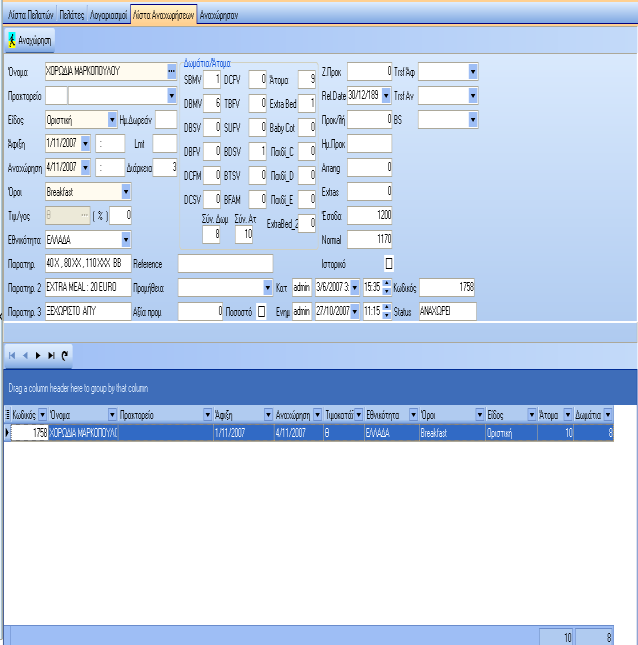This screenshot has width=638, height=645.
Task: Go to last record in navigator
Action: [x=51, y=355]
